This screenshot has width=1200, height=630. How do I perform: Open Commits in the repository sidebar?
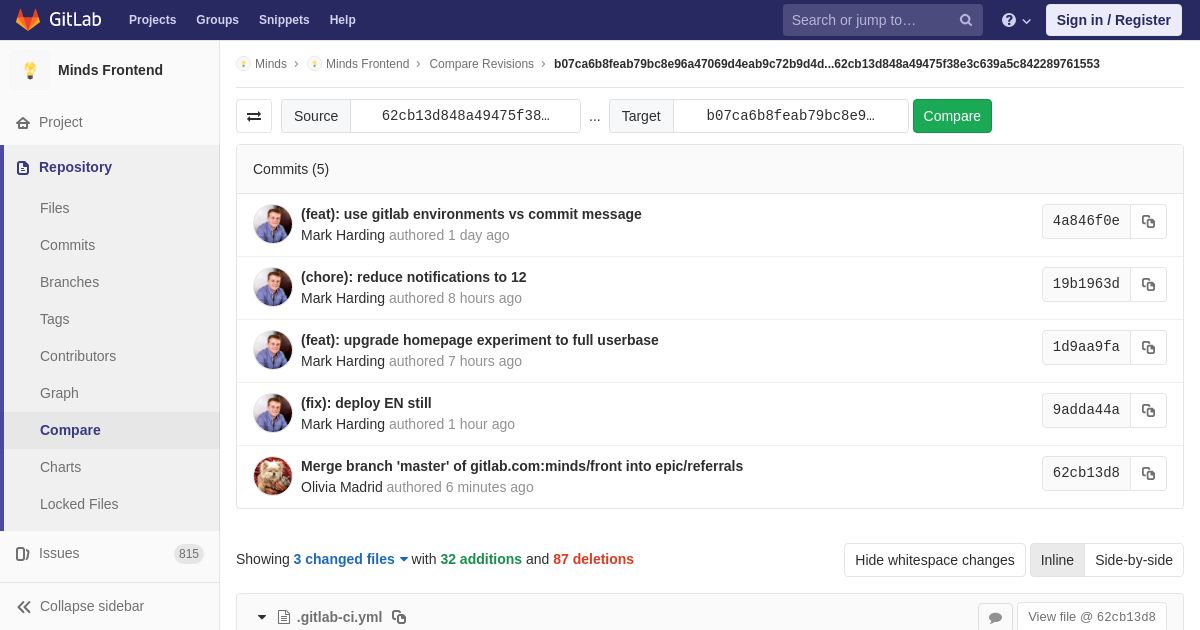tap(67, 245)
